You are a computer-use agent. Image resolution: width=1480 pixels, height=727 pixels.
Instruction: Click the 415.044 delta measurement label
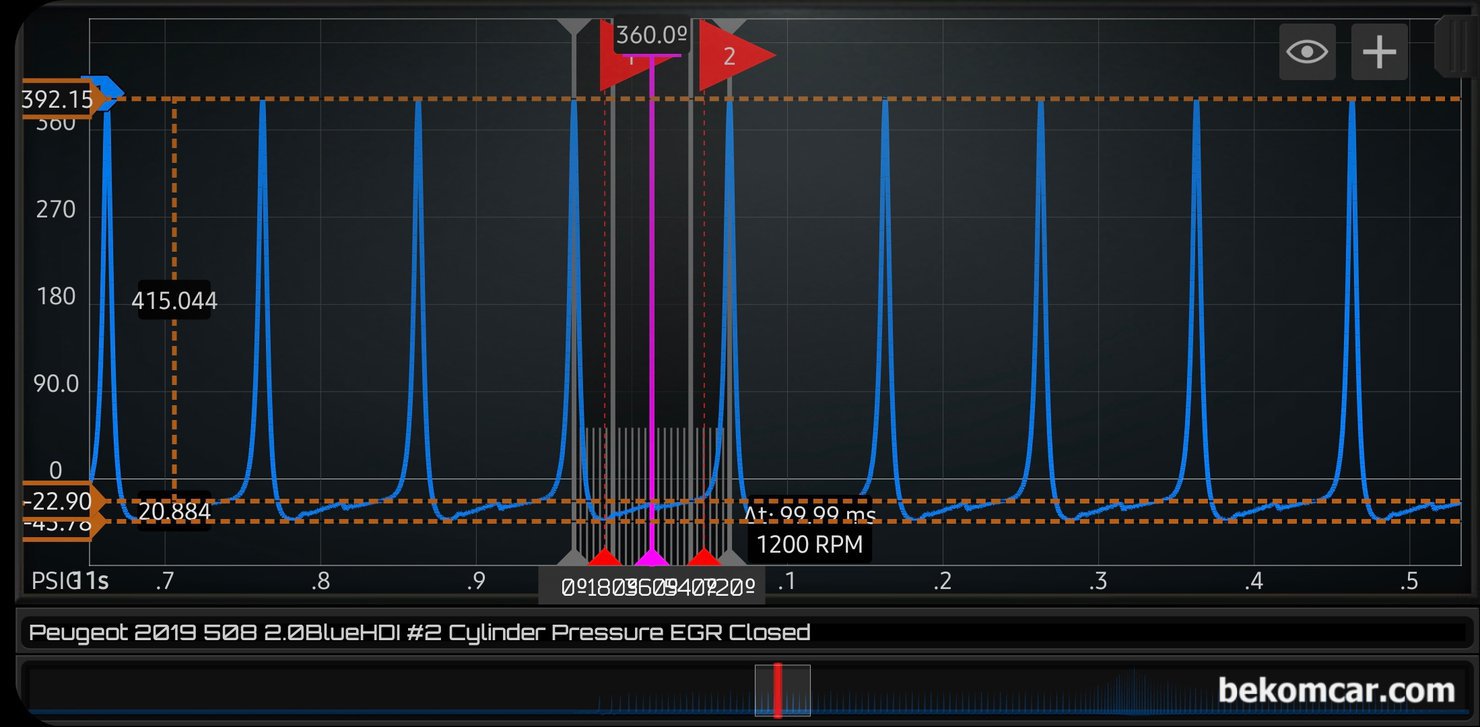174,301
